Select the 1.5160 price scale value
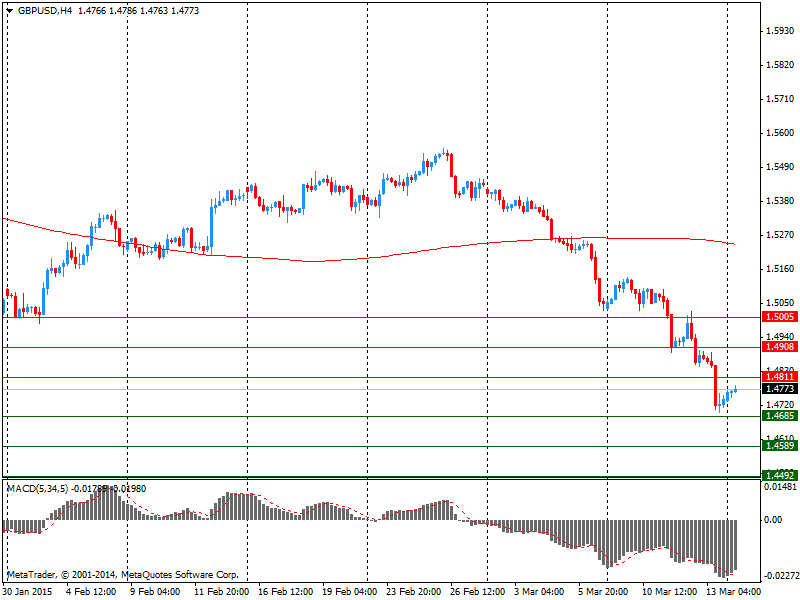 tap(780, 268)
